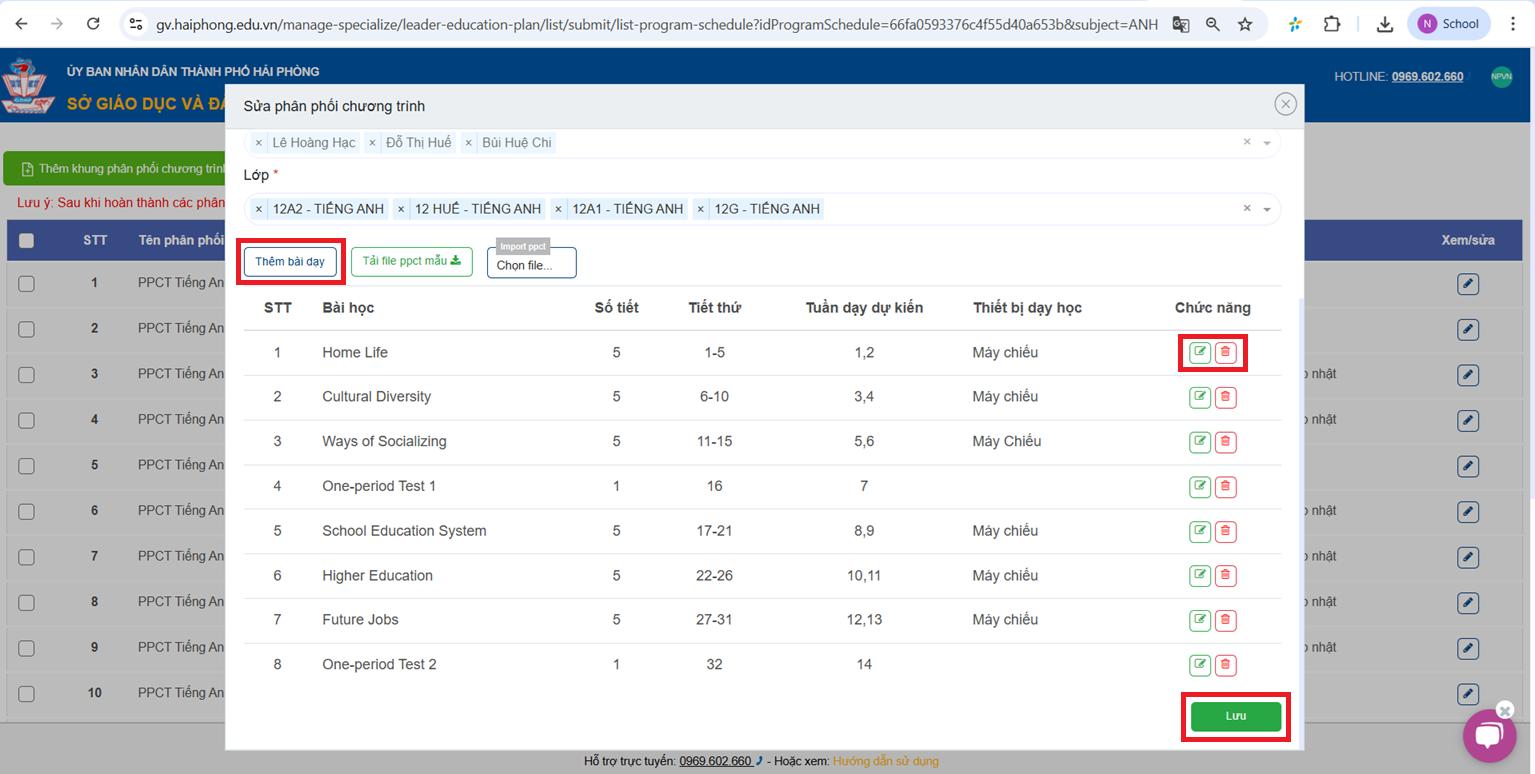Click the Thêm bài dạy button

(x=290, y=262)
